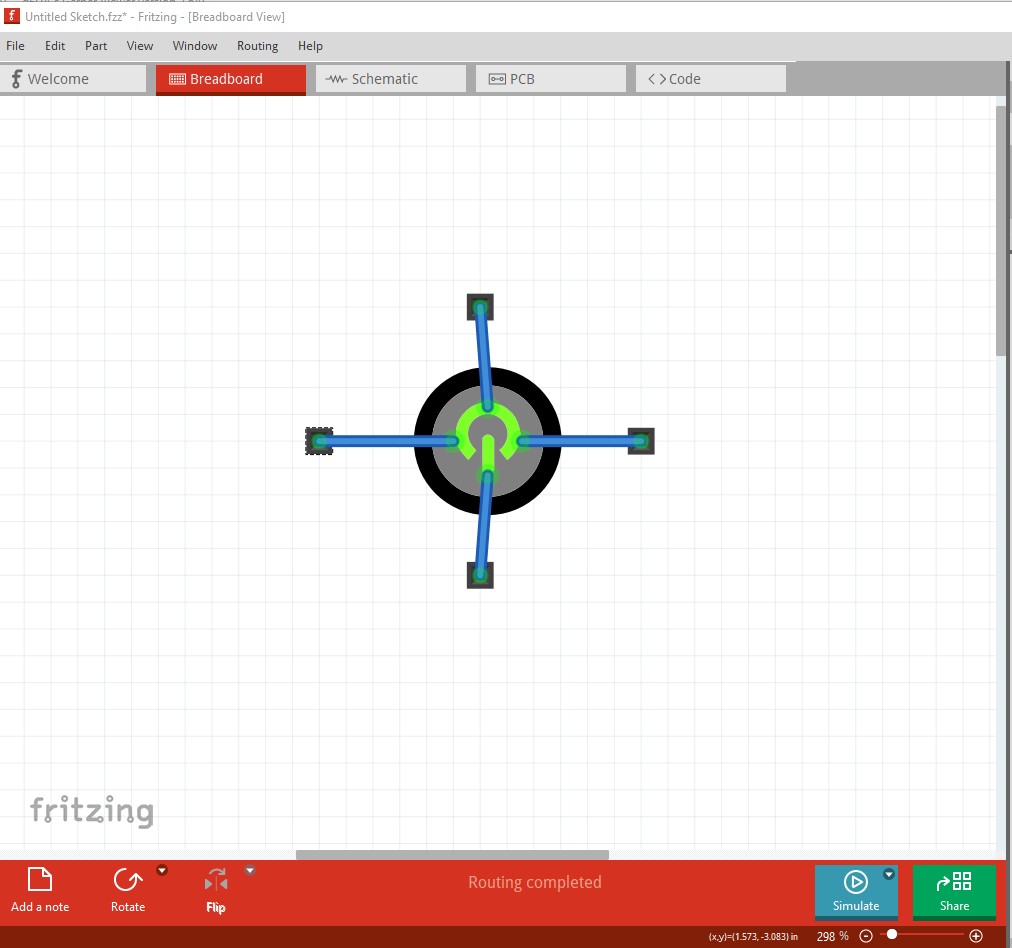
Task: Expand the Flip options dropdown arrow
Action: [250, 871]
